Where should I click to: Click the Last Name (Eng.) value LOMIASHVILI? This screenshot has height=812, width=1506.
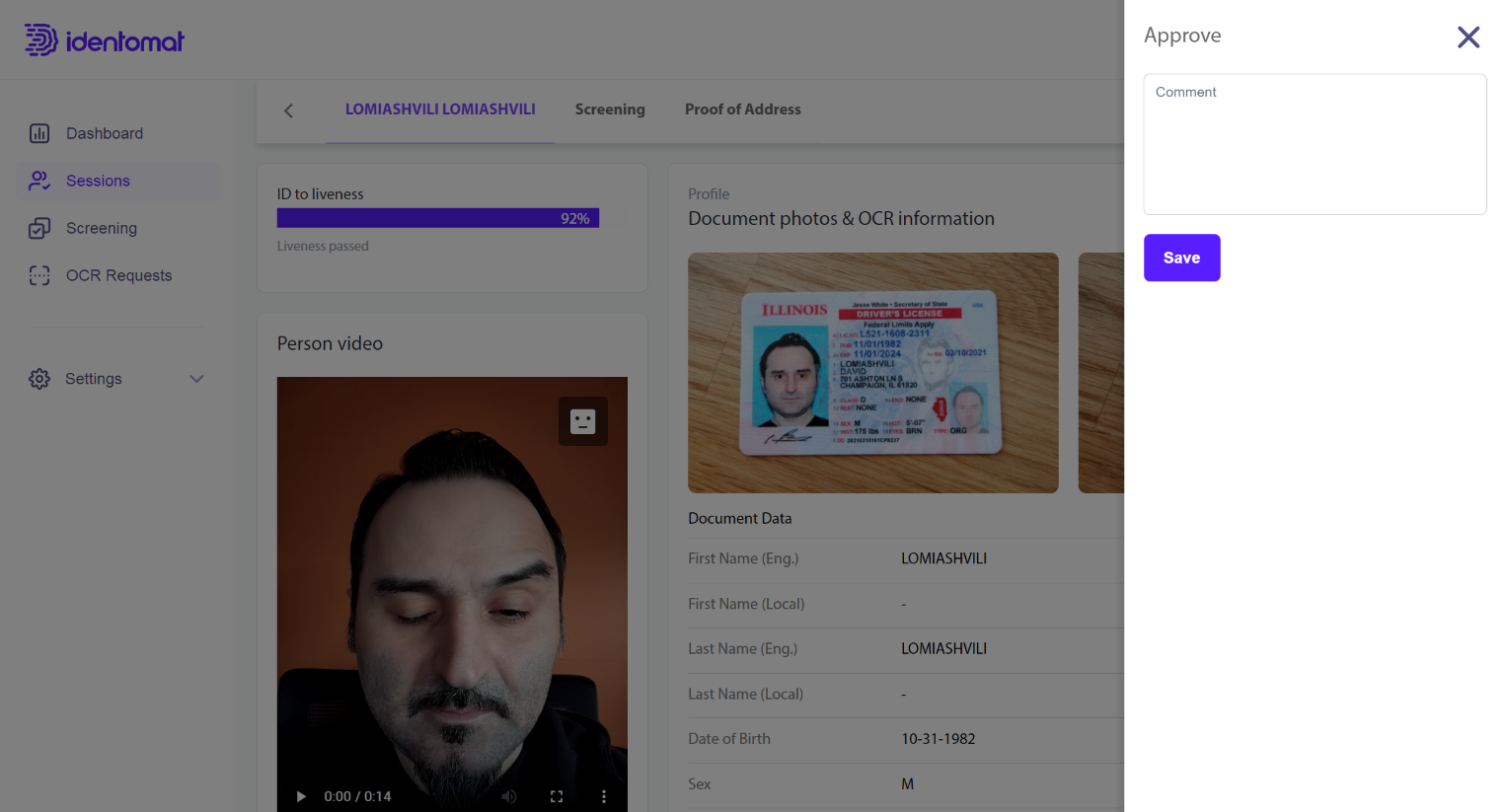(943, 648)
